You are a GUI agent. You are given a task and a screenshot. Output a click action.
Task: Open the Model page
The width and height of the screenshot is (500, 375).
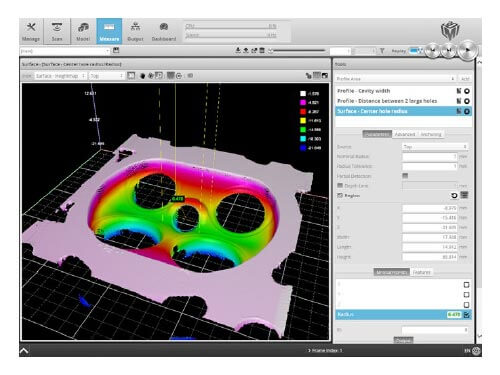(83, 31)
